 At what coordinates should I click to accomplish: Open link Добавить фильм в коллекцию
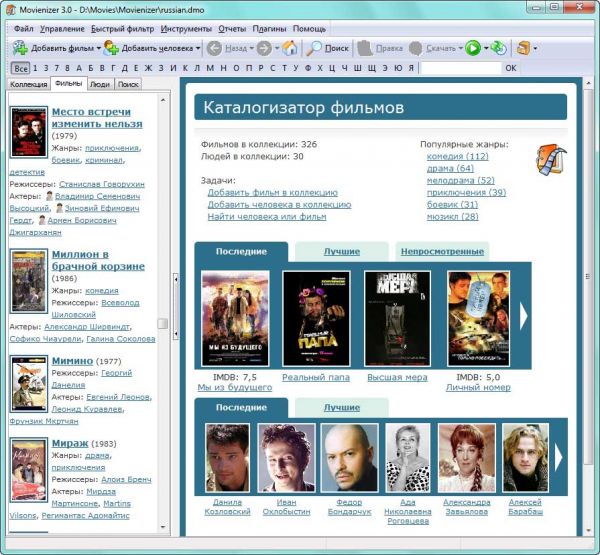[272, 193]
